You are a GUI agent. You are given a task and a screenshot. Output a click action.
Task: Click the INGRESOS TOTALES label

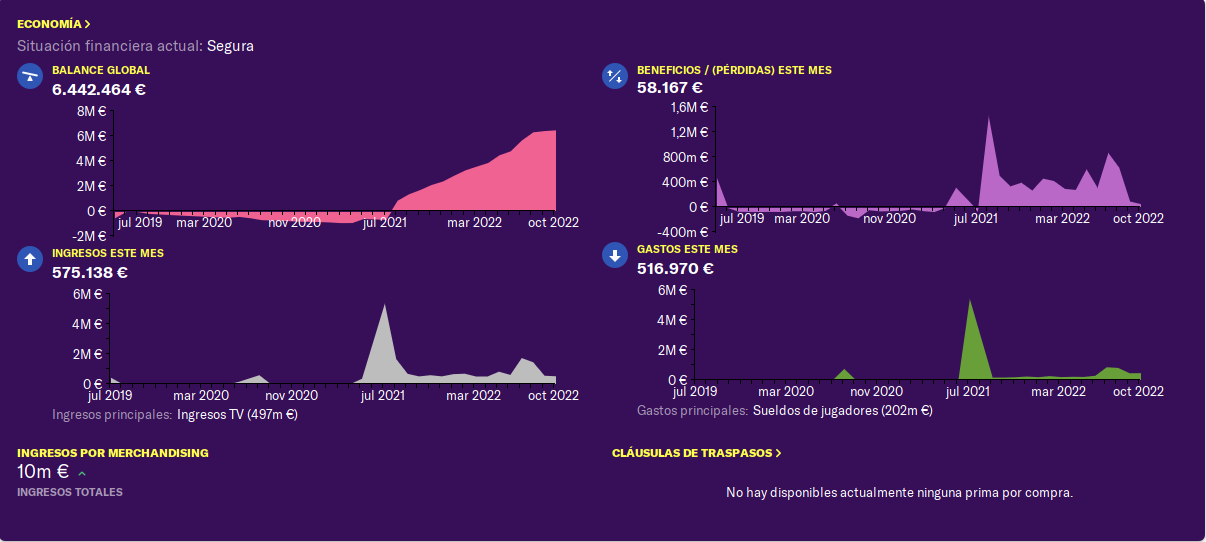point(70,492)
